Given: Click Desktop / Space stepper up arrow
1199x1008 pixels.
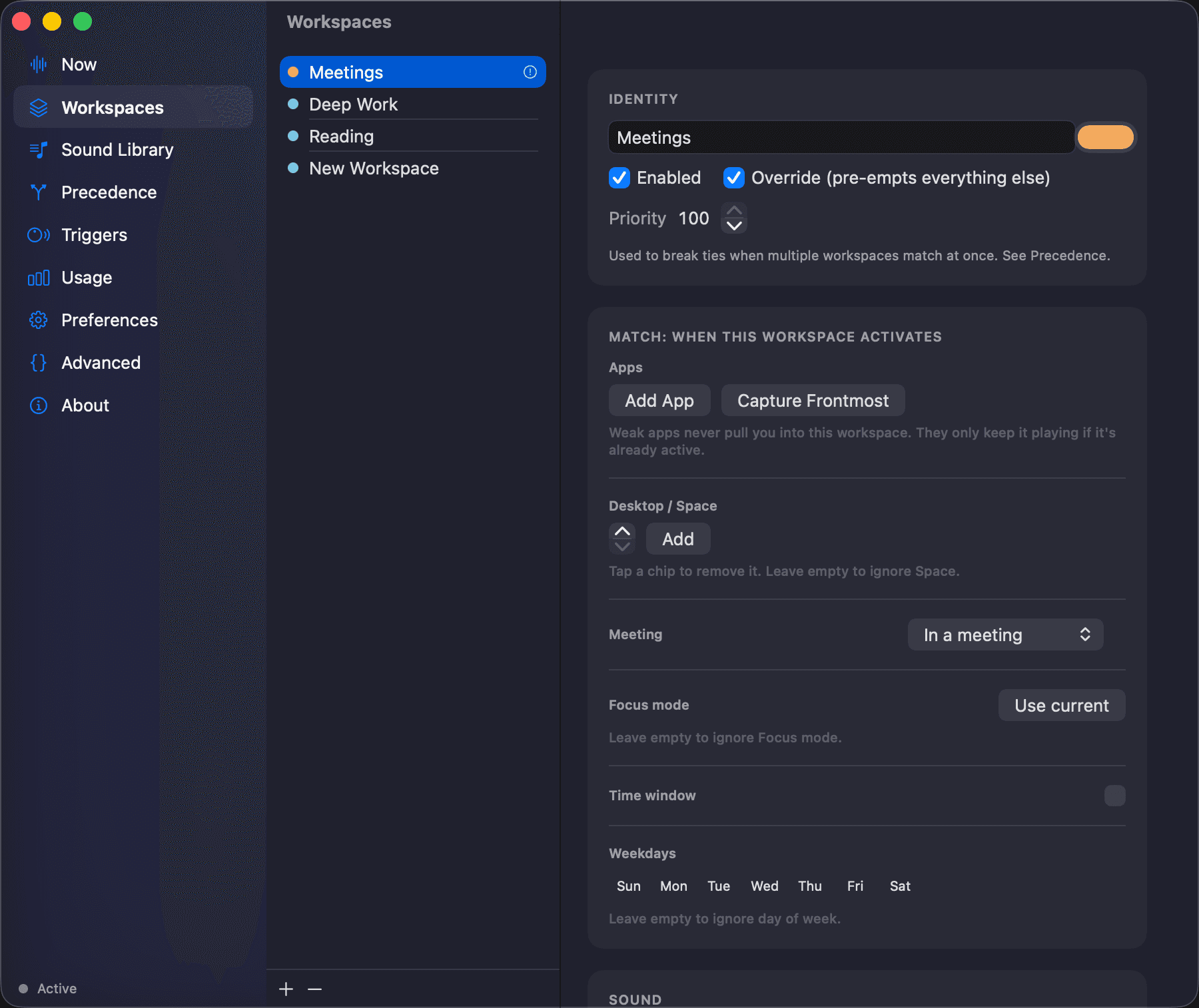Looking at the screenshot, I should (622, 531).
